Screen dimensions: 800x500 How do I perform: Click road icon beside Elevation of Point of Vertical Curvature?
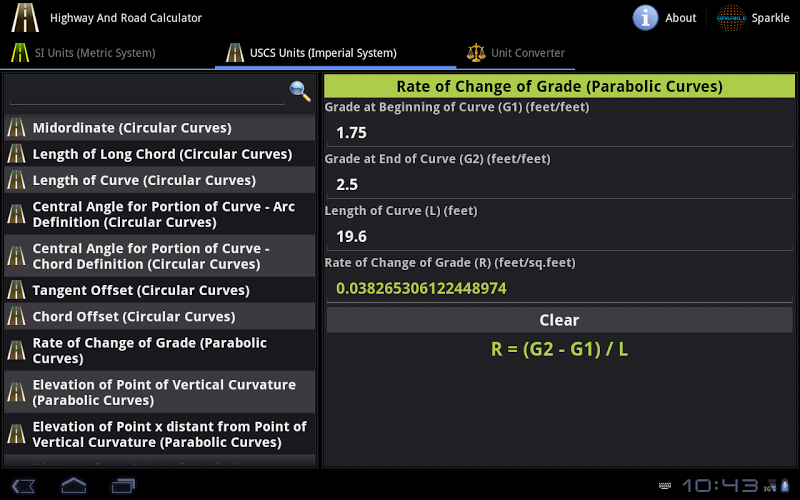[x=16, y=392]
